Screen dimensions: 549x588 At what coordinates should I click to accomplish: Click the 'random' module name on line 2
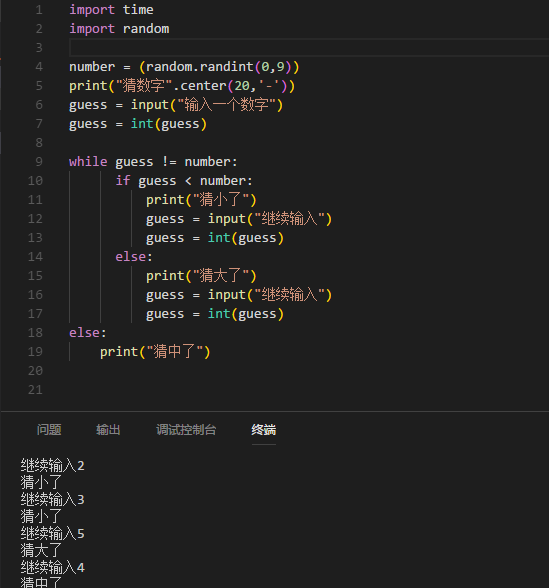coord(146,29)
